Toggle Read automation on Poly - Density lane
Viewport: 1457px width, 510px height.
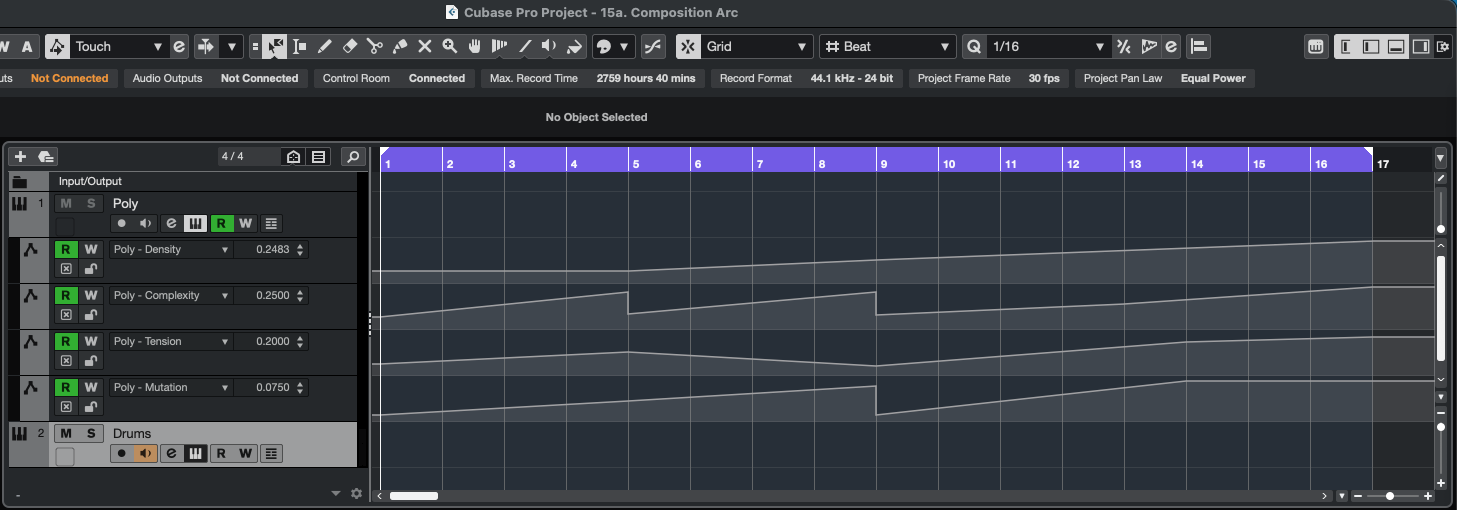click(66, 249)
